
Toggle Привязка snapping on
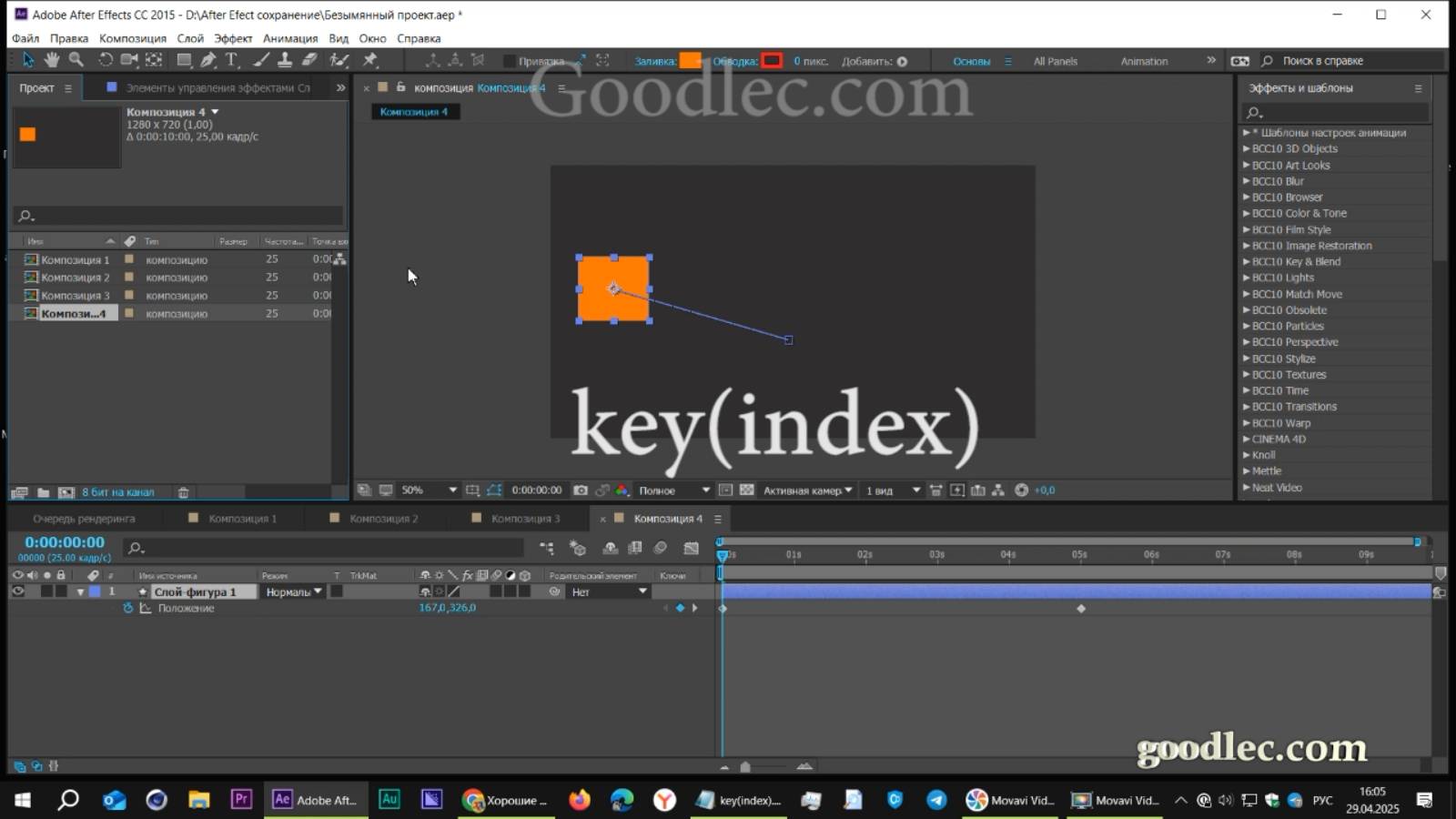tap(510, 61)
